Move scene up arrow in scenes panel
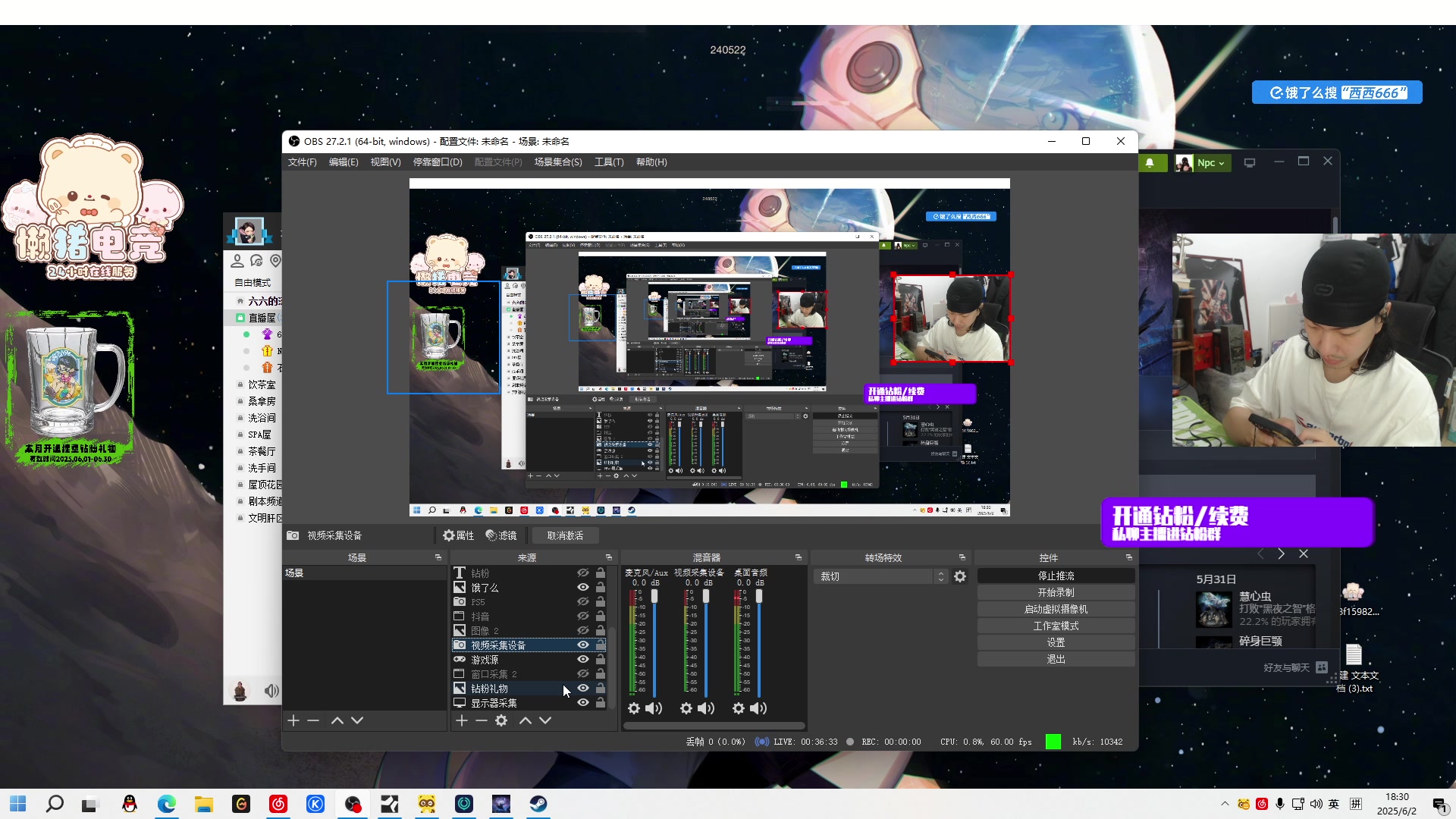 tap(337, 720)
